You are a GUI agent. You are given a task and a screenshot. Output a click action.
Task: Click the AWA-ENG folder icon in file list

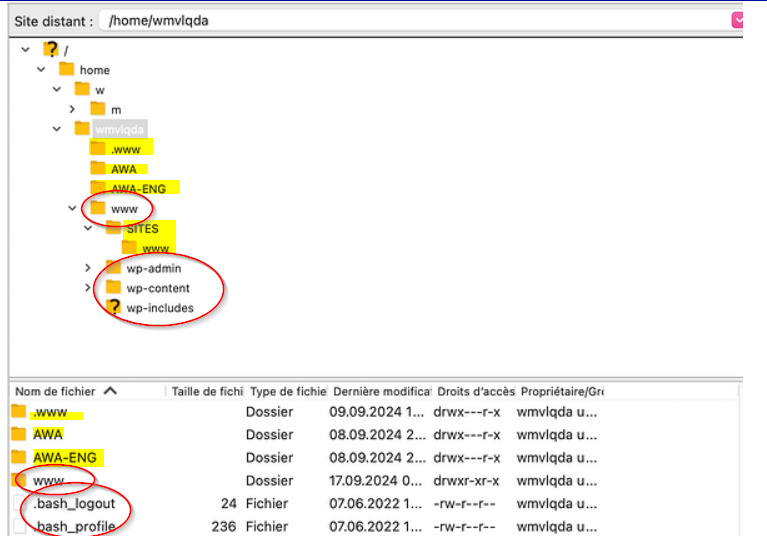pos(20,458)
